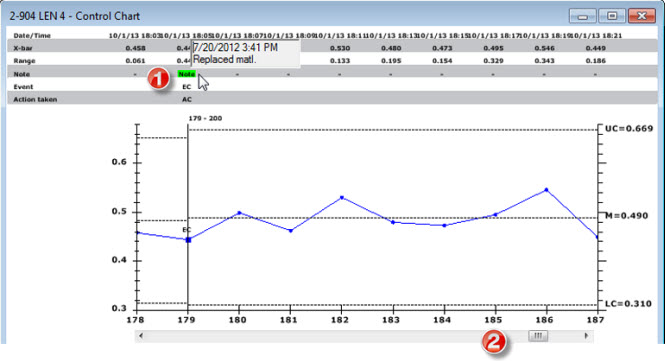Click the EC label on the chart
The height and width of the screenshot is (361, 665).
click(x=187, y=230)
